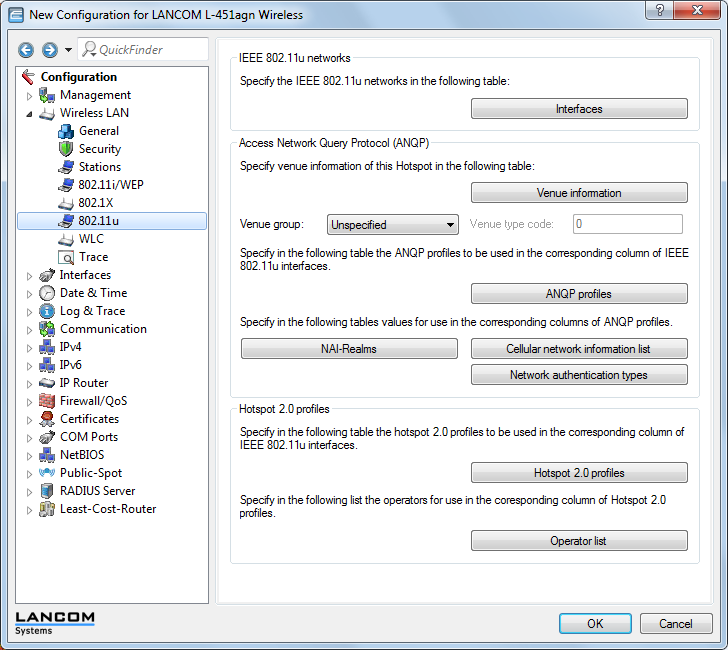Select the Certificates ribbon icon
The image size is (728, 650).
pyautogui.click(x=47, y=419)
